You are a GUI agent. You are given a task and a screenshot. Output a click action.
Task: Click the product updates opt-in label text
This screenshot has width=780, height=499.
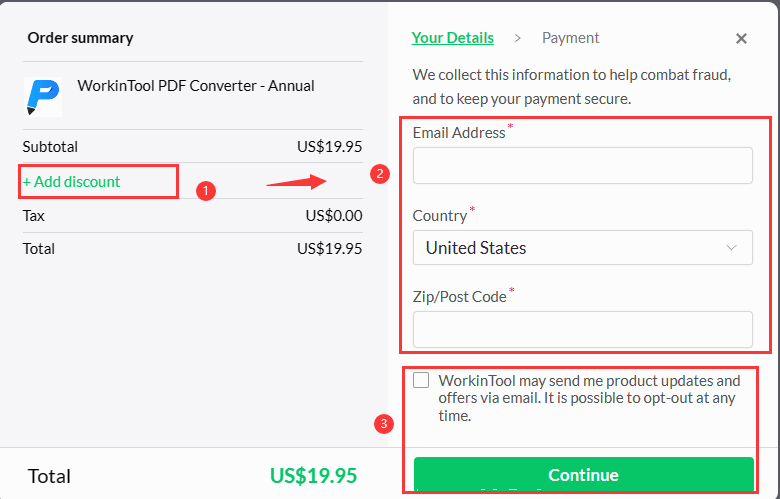[x=589, y=398]
